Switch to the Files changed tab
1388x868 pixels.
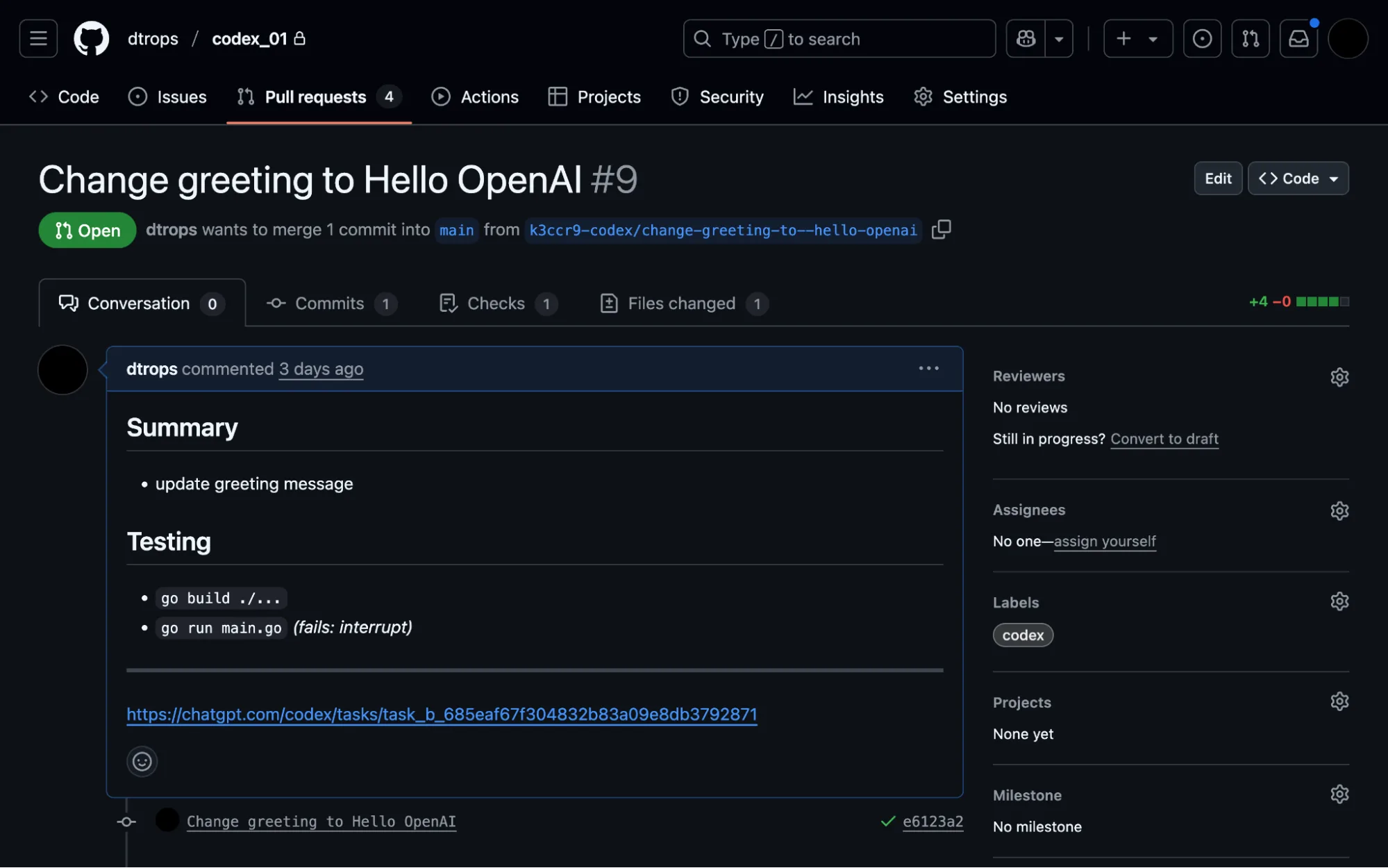(x=681, y=303)
